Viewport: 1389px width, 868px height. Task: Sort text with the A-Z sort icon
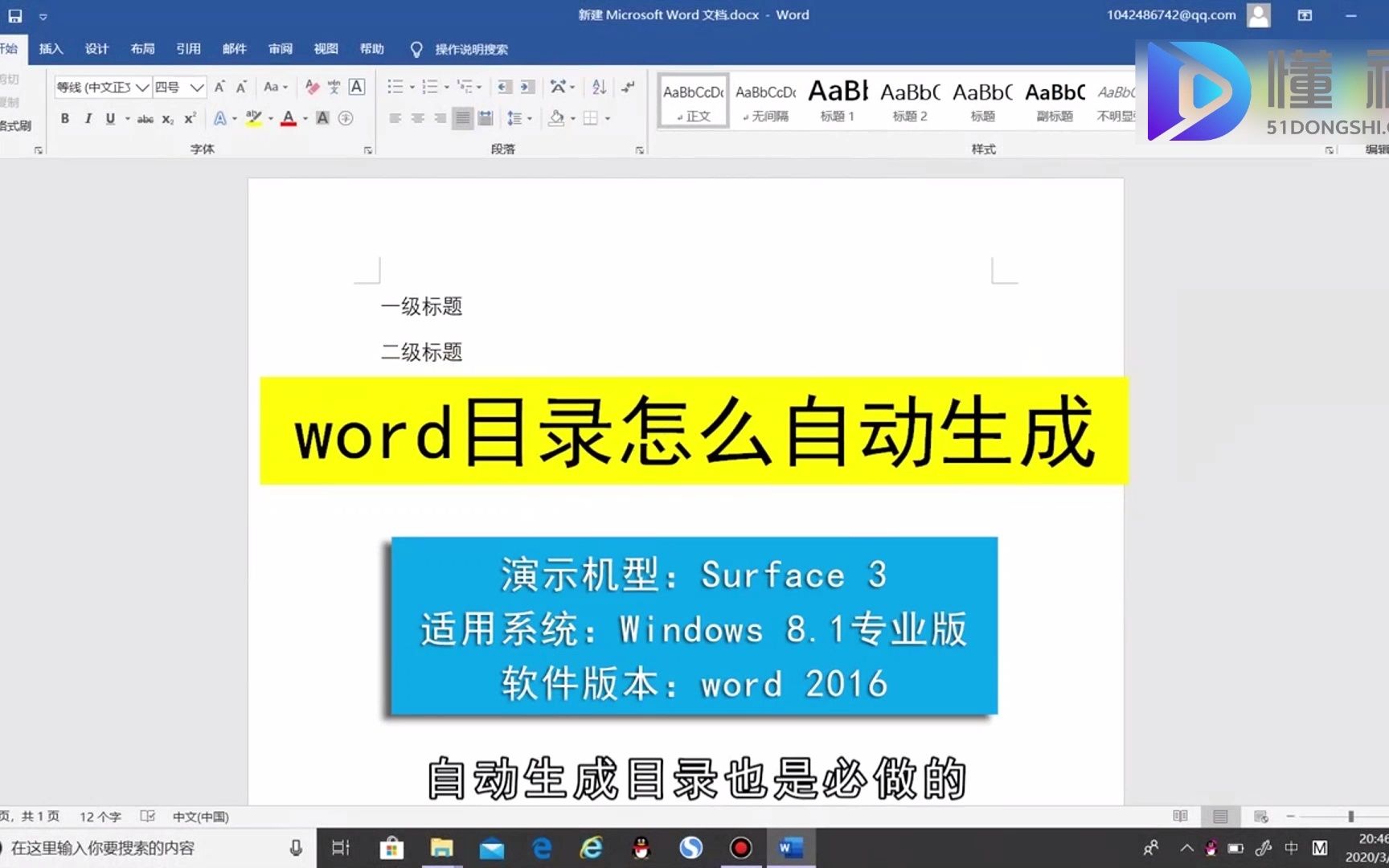pyautogui.click(x=599, y=87)
